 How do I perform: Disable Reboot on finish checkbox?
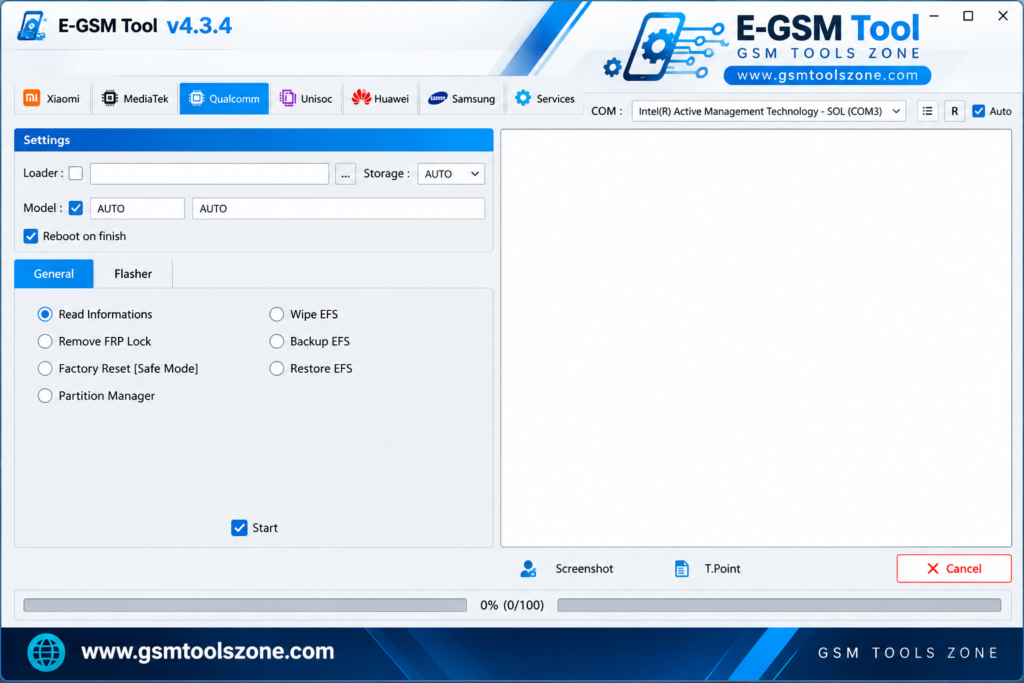coord(31,236)
